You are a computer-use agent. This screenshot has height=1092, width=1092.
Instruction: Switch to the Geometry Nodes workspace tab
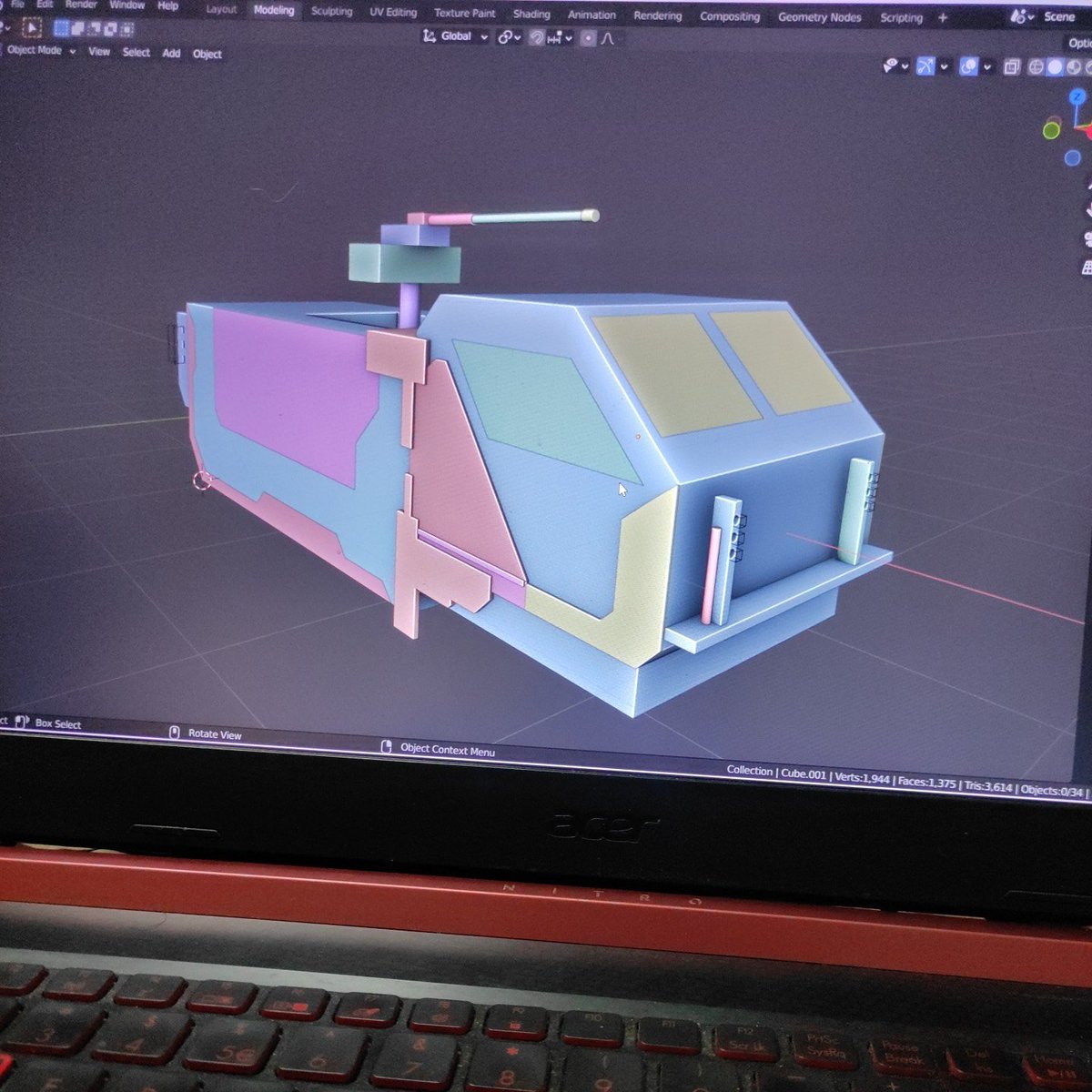click(819, 17)
